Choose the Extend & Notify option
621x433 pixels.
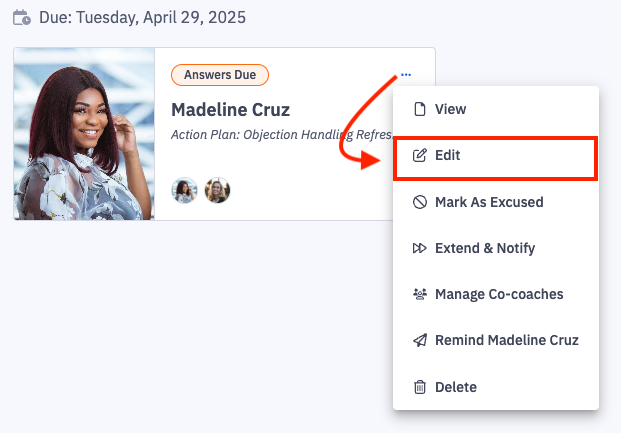tap(485, 248)
